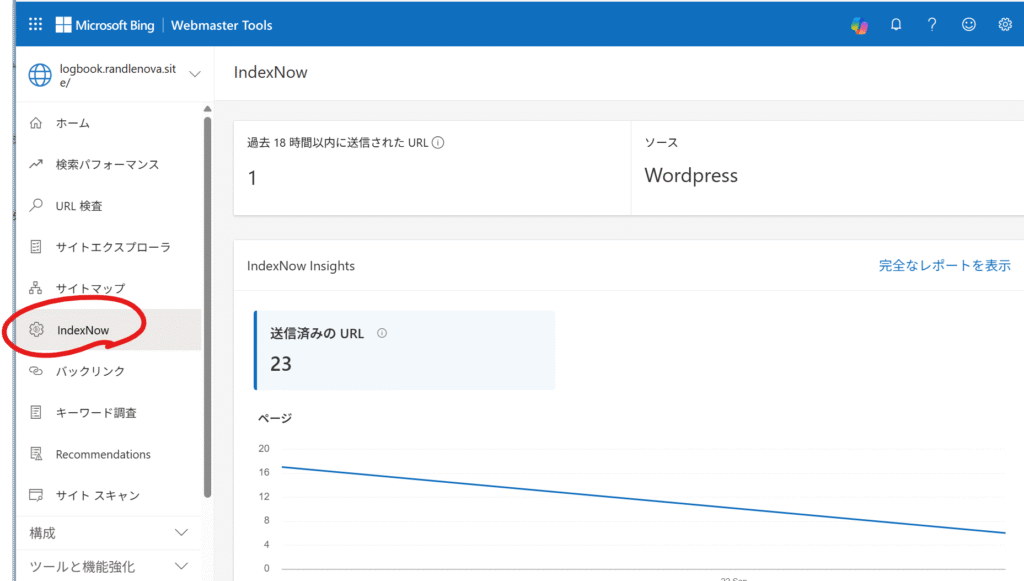The height and width of the screenshot is (581, 1024).
Task: Select URL 検査 in the sidebar
Action: [x=79, y=206]
